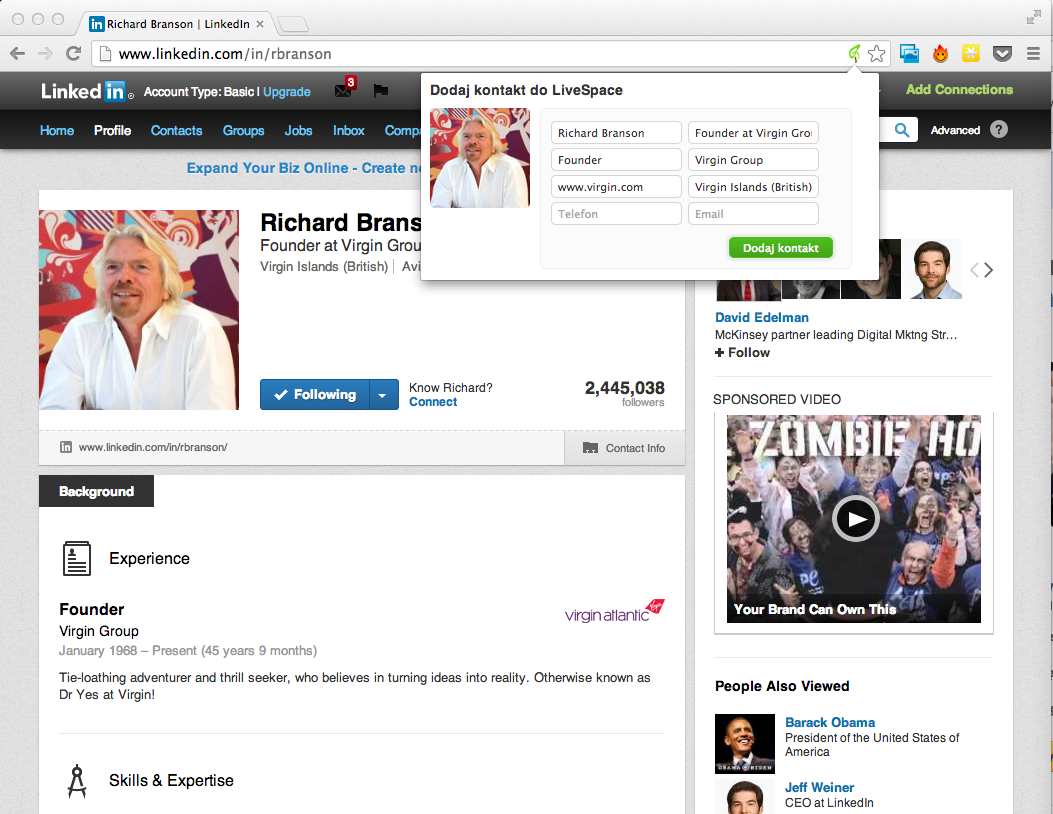Click the Advanced search link
Viewport: 1053px width, 814px height.
pos(955,130)
